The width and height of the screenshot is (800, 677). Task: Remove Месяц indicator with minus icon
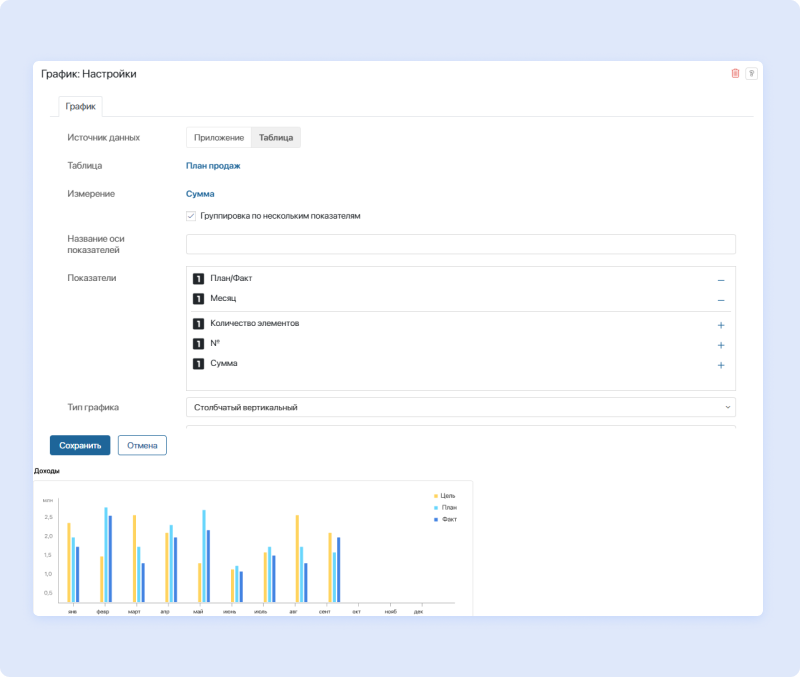point(720,300)
